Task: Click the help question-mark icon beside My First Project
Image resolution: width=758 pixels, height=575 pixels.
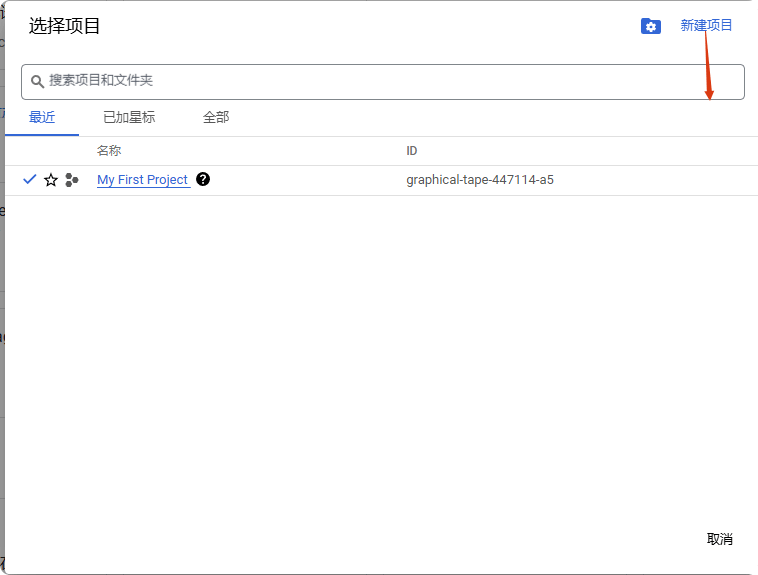Action: coord(203,179)
